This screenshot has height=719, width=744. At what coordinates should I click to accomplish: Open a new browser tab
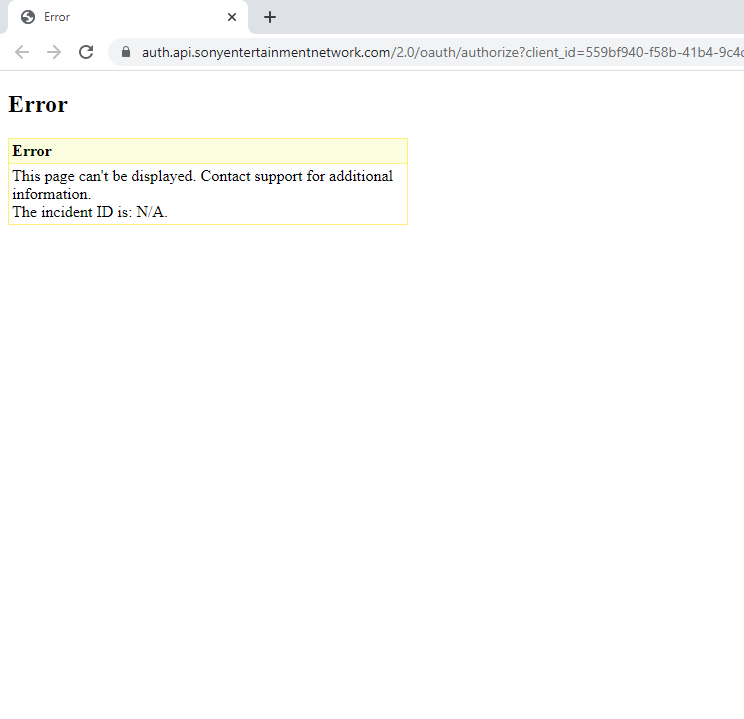pyautogui.click(x=270, y=17)
